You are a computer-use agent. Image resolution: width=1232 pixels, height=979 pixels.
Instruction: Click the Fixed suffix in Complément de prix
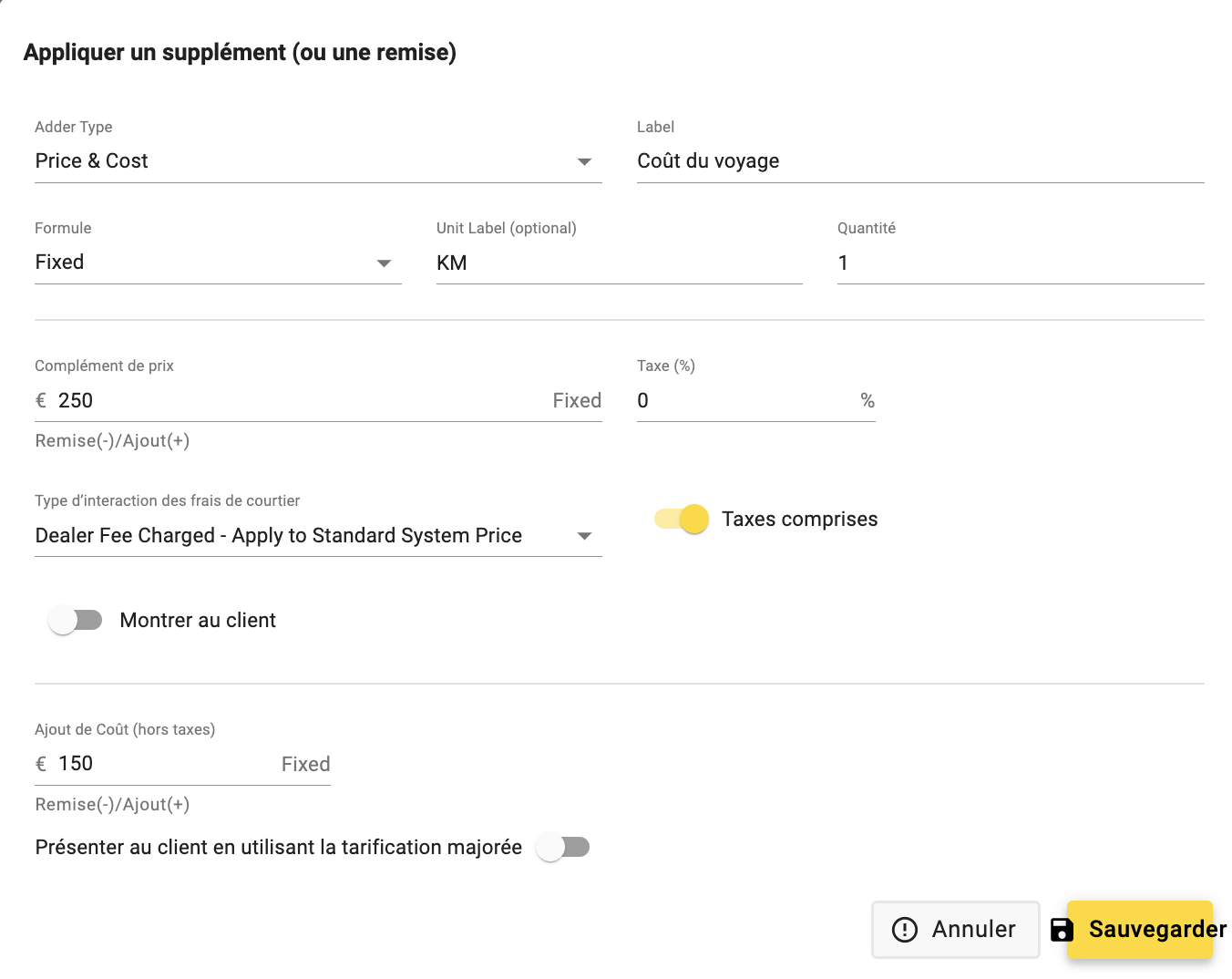577,400
